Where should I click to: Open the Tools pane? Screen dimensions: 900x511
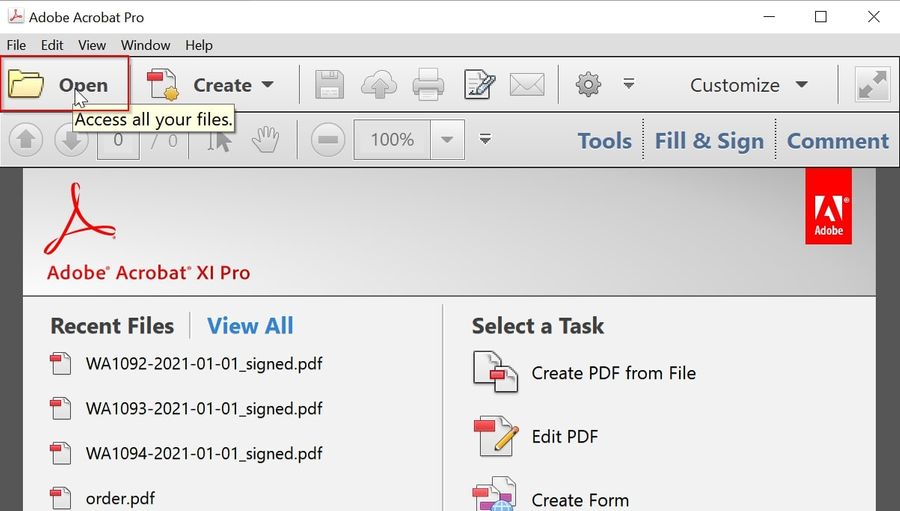(604, 141)
